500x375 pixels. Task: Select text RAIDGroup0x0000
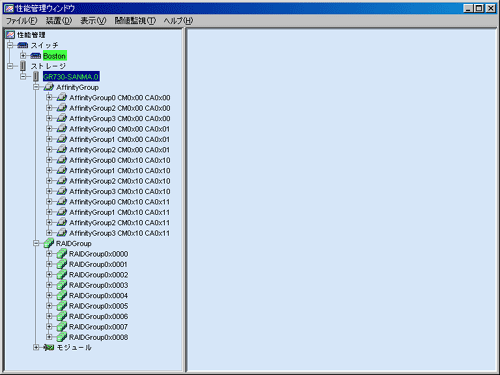(x=98, y=254)
